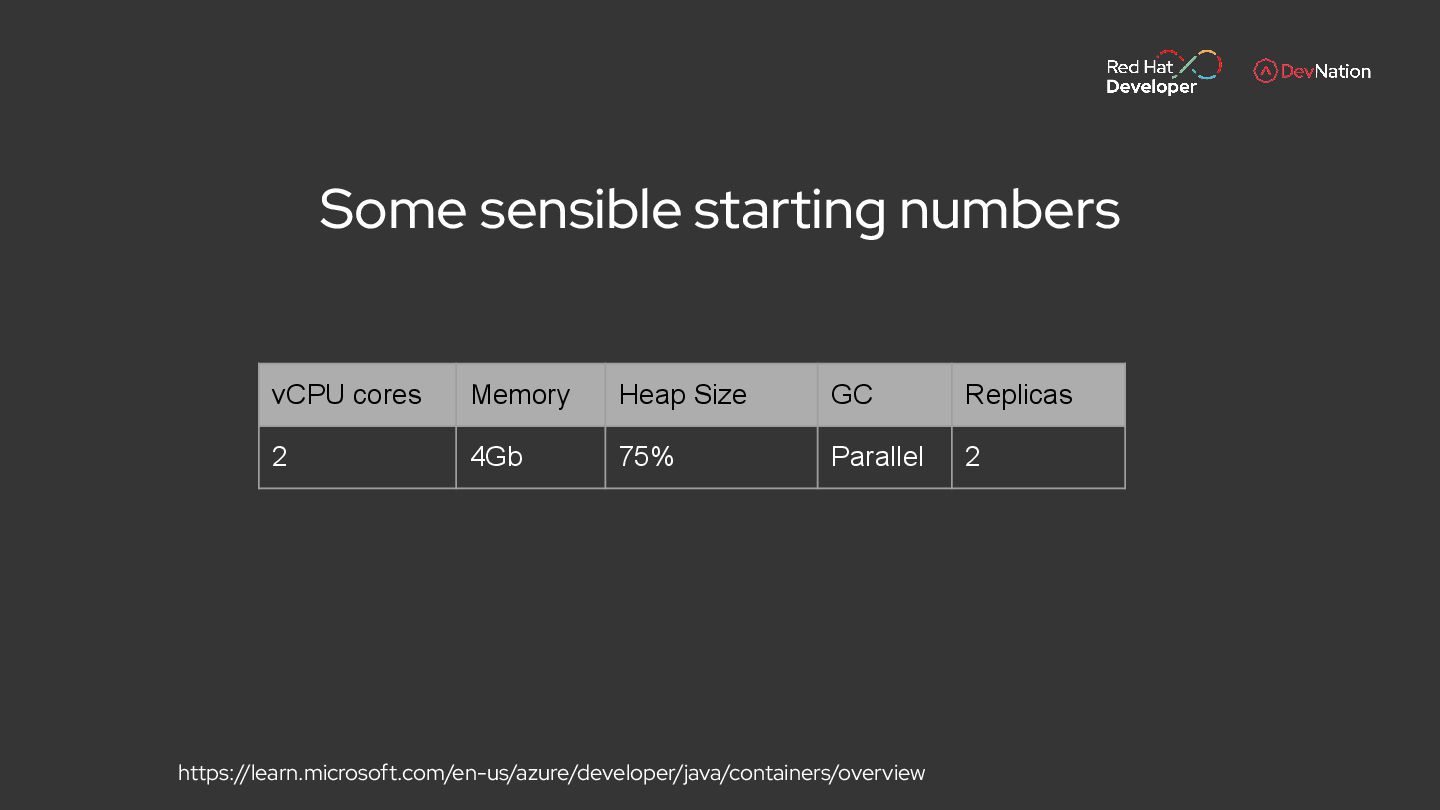Viewport: 1440px width, 810px height.
Task: Open the learn.microsoft.com containers overview link
Action: 551,773
